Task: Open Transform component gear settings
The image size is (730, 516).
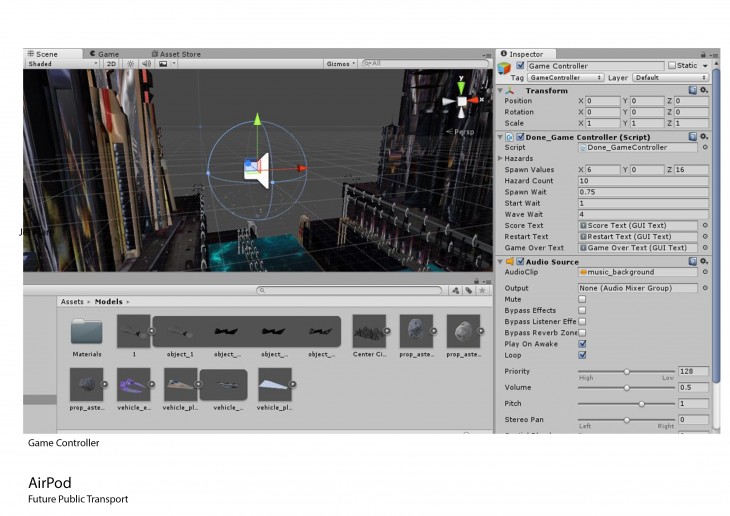Action: click(x=705, y=90)
